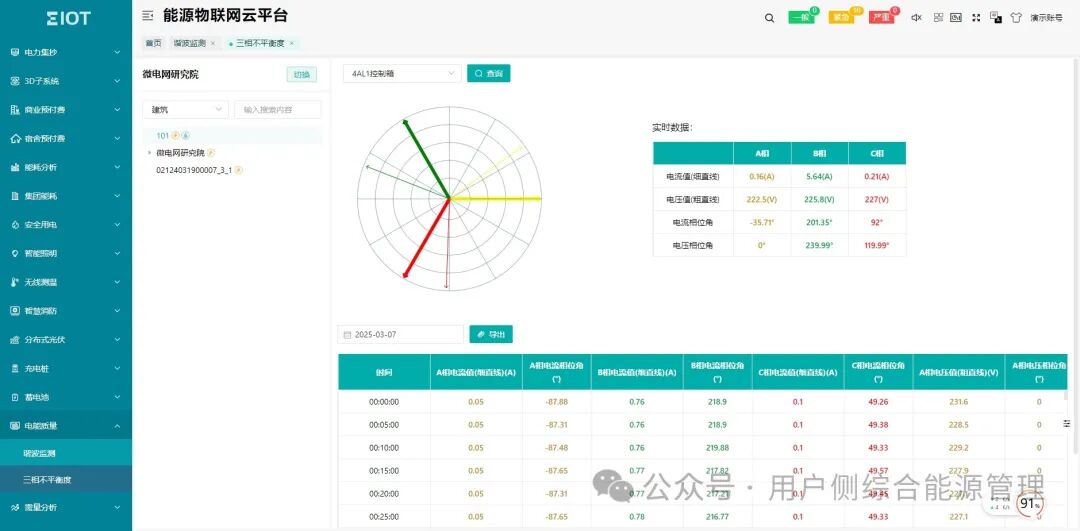
Task: Expand the 宿舍预付费 sidebar menu
Action: click(x=65, y=138)
